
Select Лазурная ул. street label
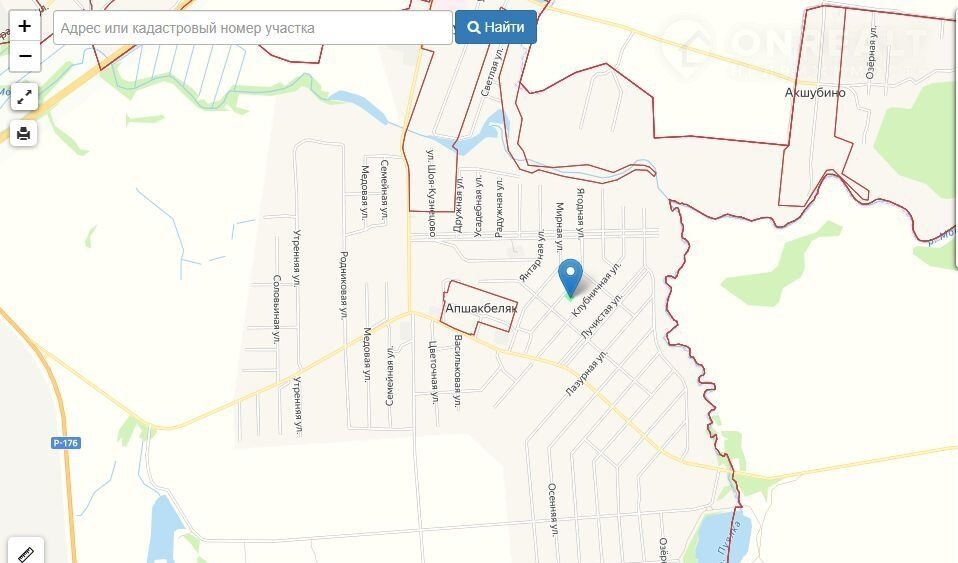[x=587, y=373]
